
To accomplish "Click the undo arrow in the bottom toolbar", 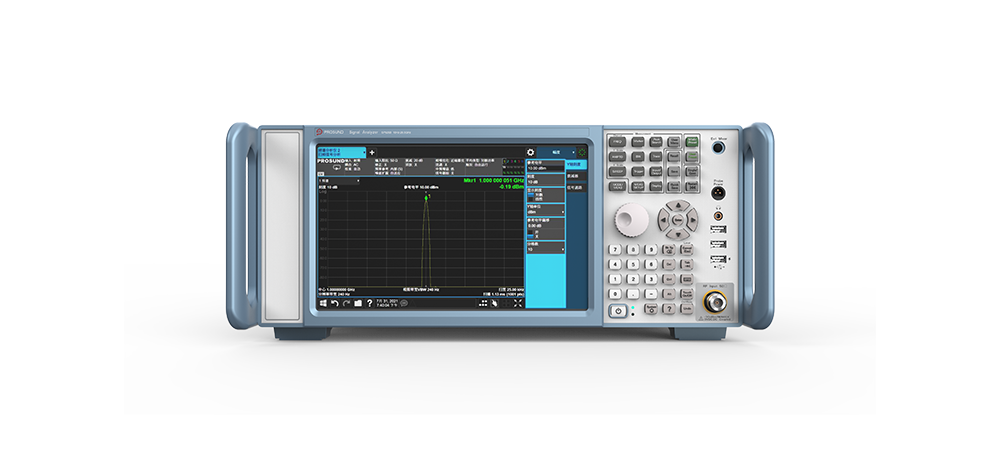I will pos(334,302).
